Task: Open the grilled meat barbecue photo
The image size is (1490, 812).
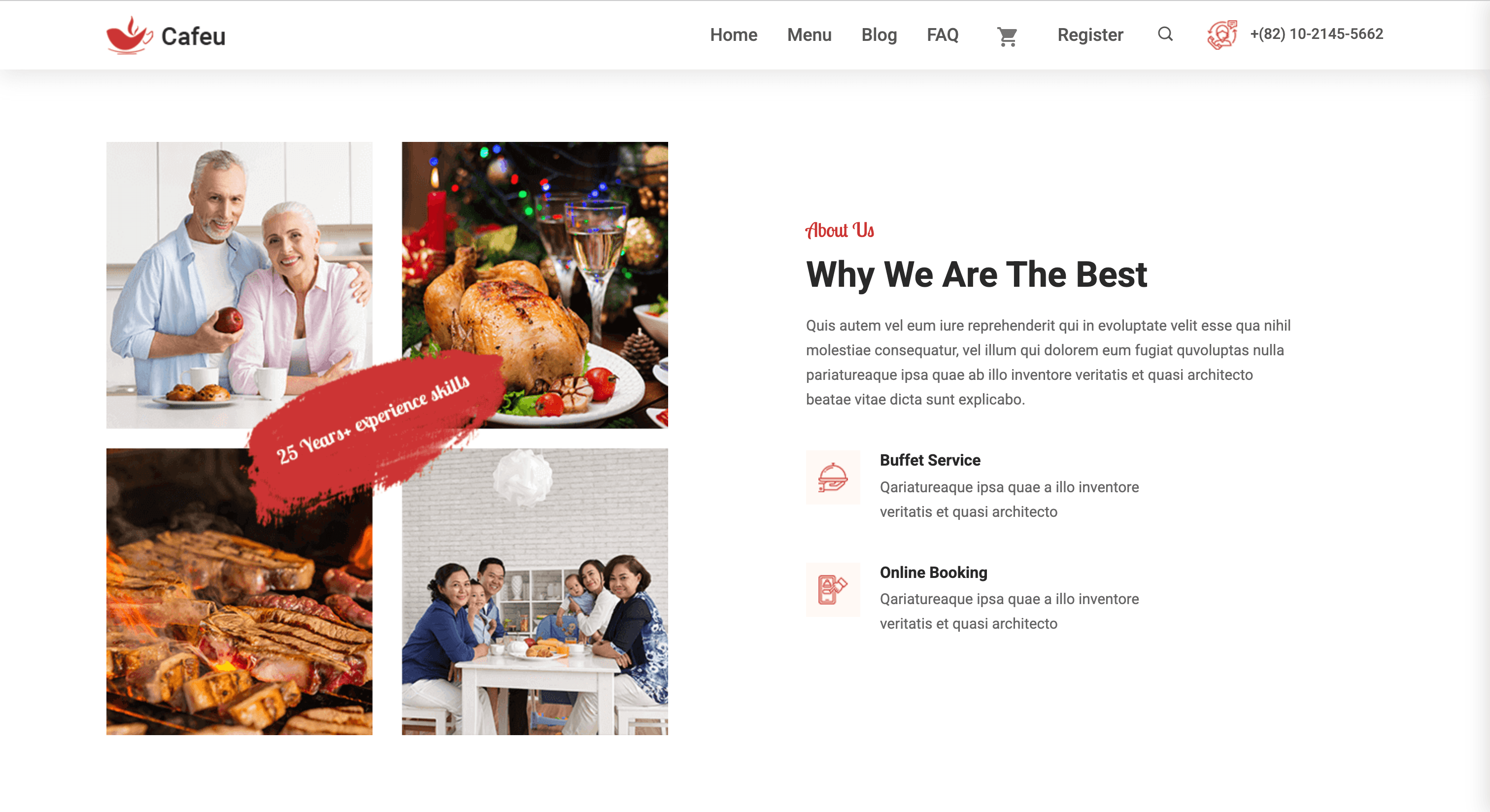Action: (239, 591)
